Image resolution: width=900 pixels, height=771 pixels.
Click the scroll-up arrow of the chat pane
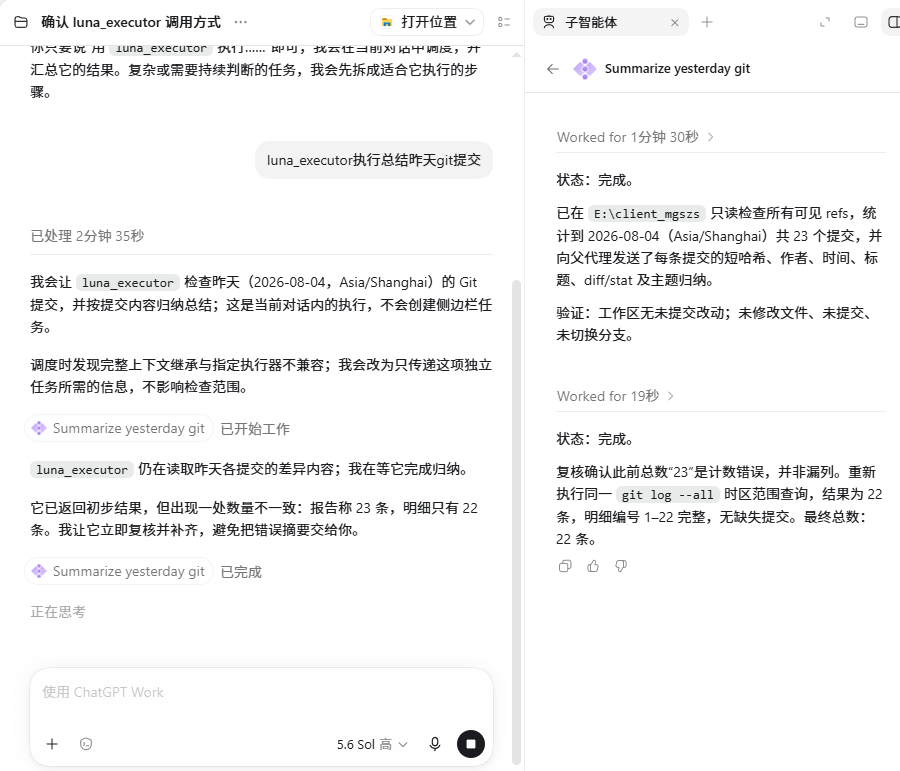click(x=517, y=55)
